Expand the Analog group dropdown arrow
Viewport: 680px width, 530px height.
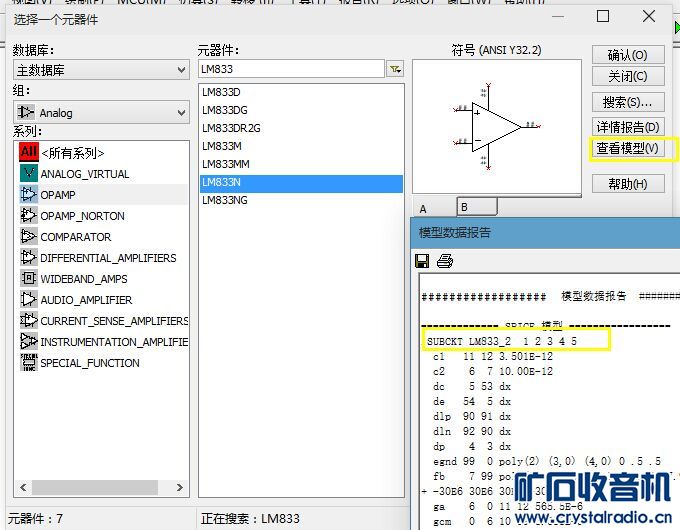coord(181,113)
